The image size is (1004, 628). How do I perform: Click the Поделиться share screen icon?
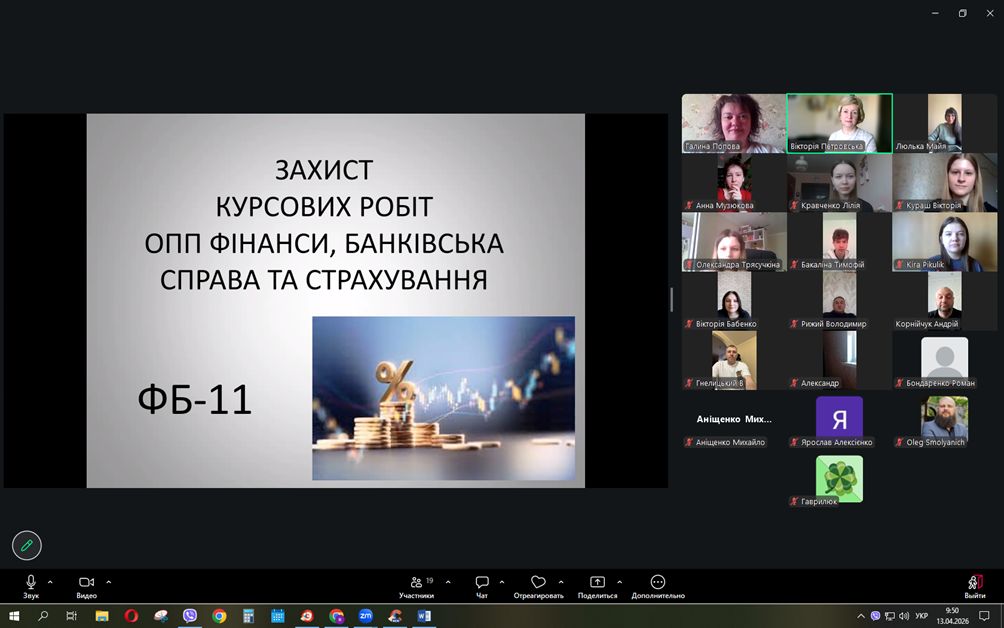[x=597, y=582]
